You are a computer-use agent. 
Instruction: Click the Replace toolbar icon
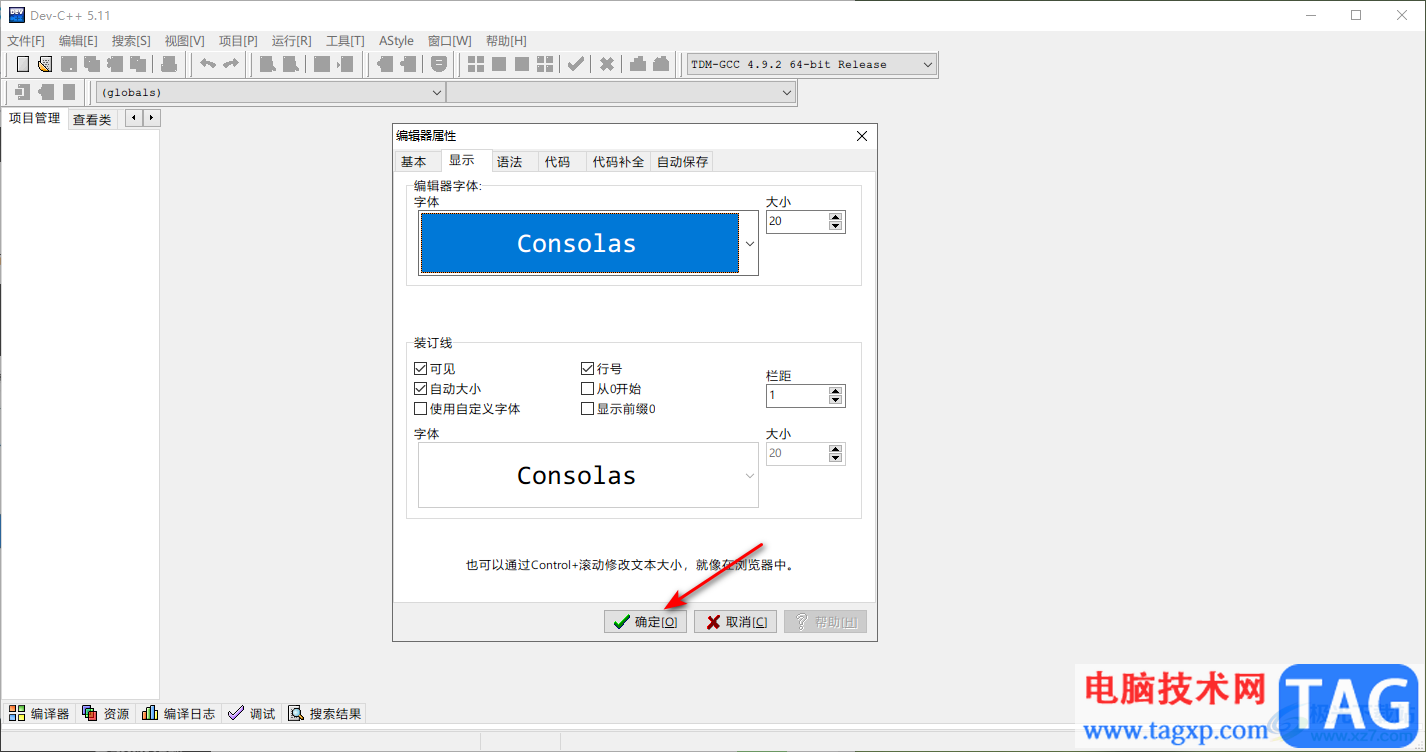pyautogui.click(x=290, y=64)
